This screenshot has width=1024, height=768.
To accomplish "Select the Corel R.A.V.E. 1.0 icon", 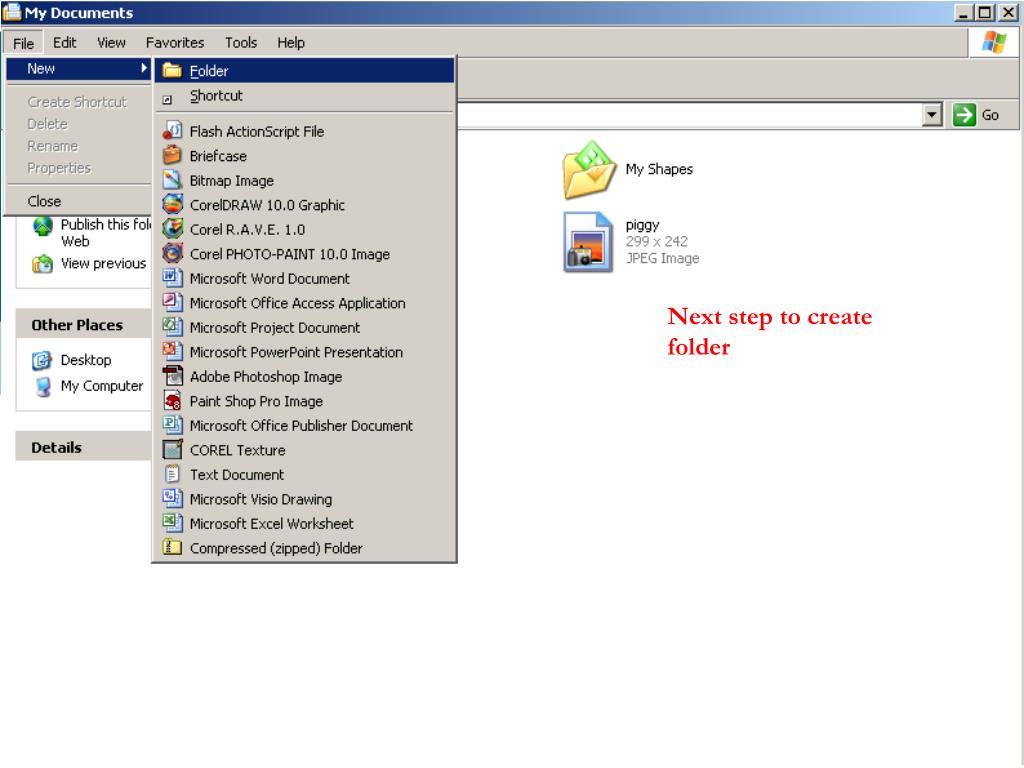I will (172, 229).
